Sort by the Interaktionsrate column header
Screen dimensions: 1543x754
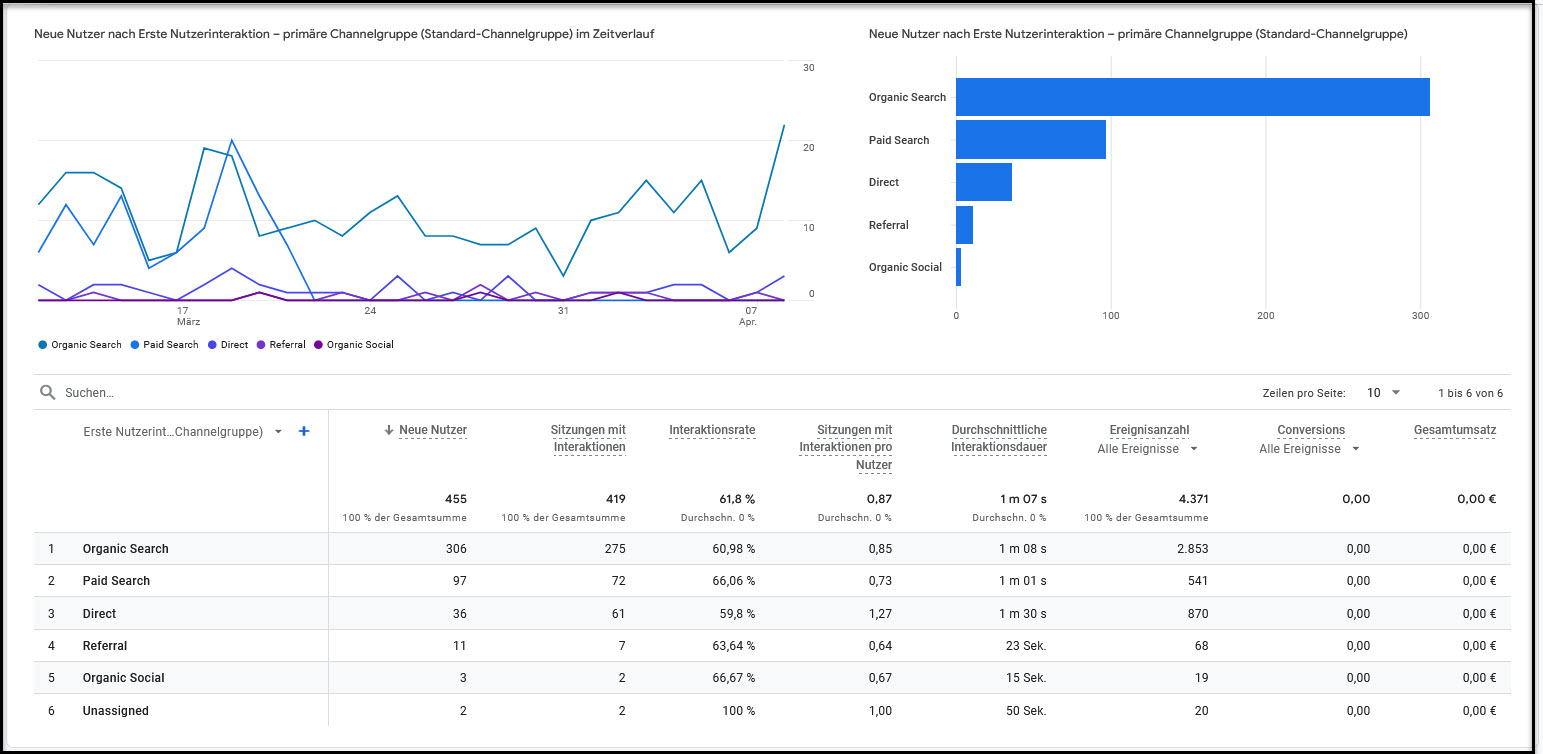click(712, 430)
